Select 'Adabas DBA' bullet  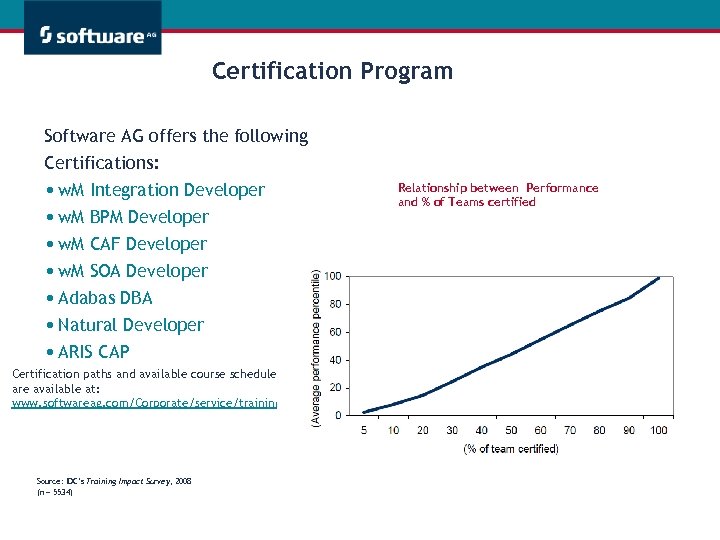[105, 298]
